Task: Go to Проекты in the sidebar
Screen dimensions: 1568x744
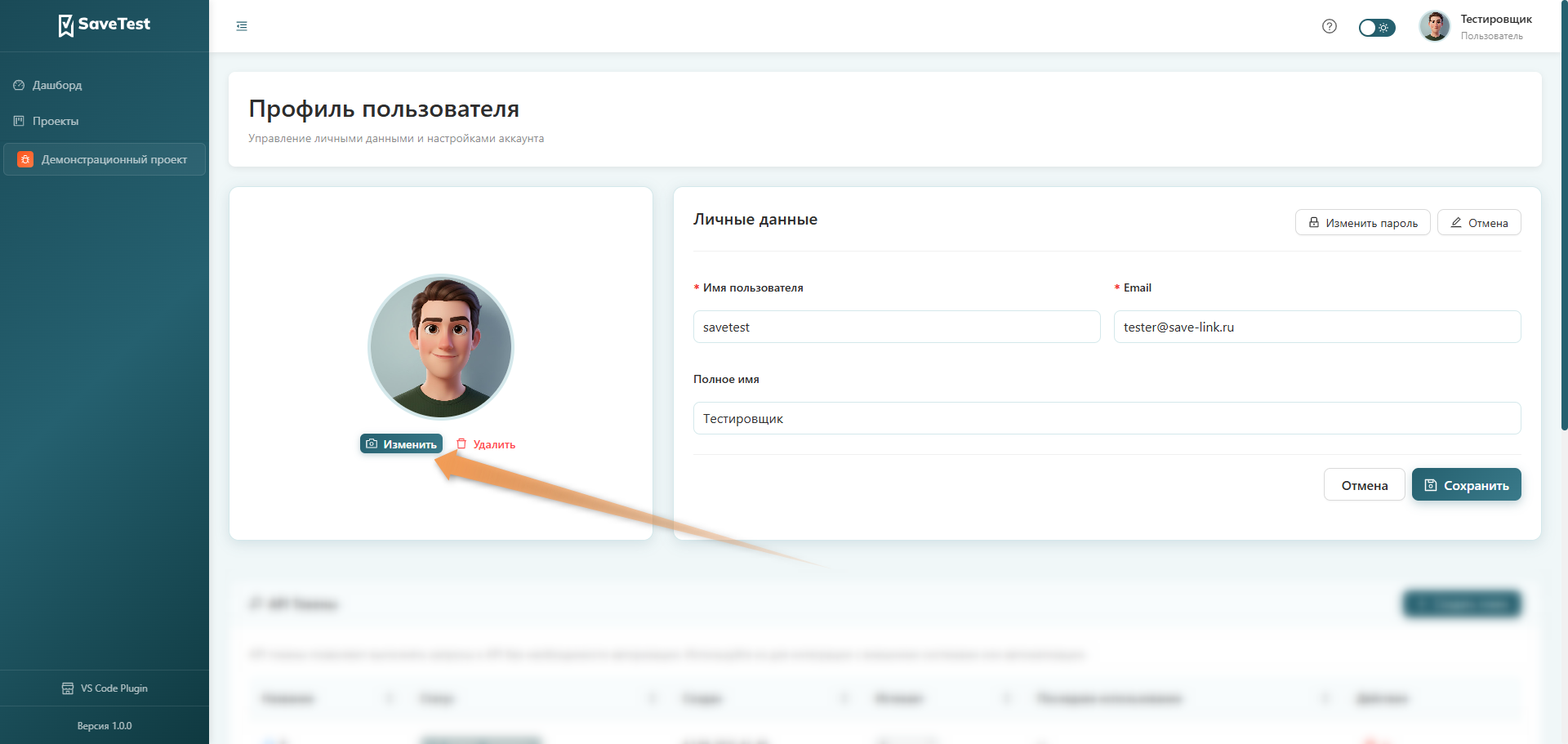Action: (x=56, y=121)
